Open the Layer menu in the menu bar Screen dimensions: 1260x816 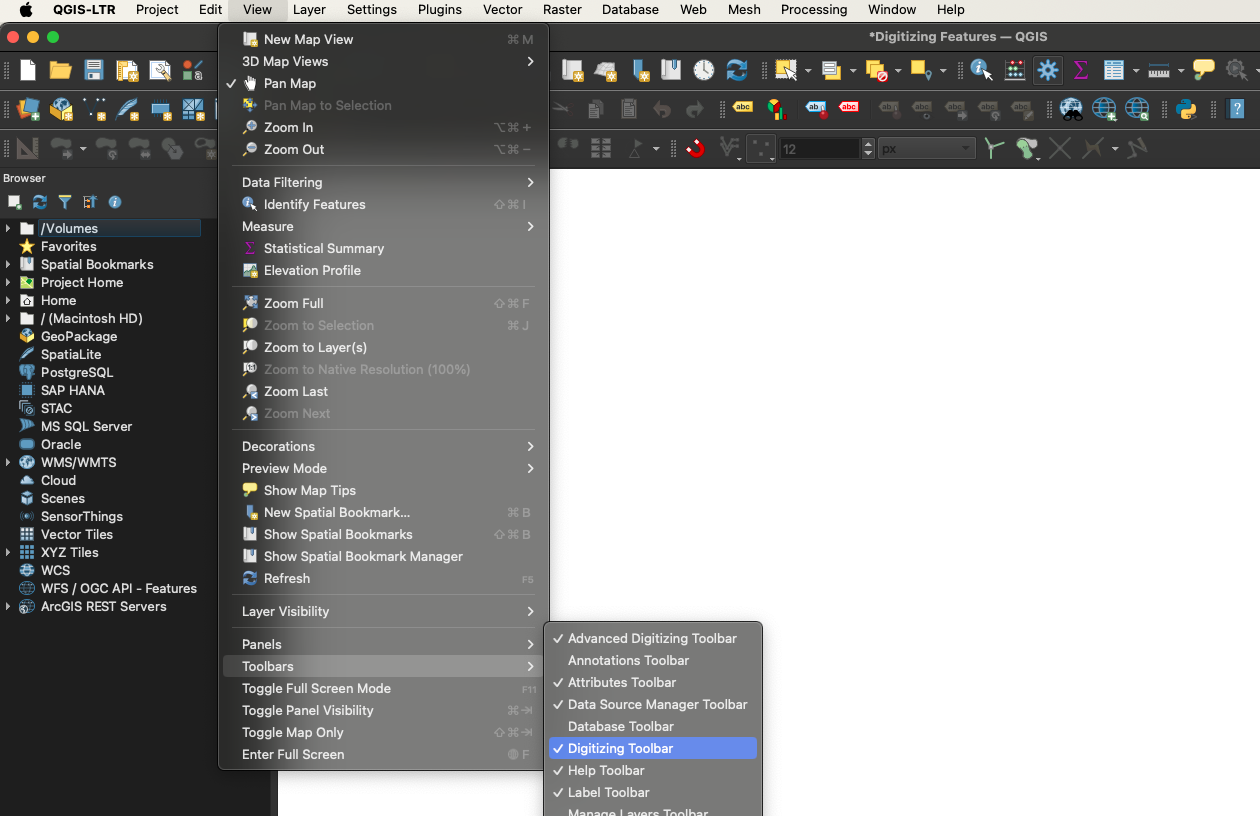[x=309, y=9]
